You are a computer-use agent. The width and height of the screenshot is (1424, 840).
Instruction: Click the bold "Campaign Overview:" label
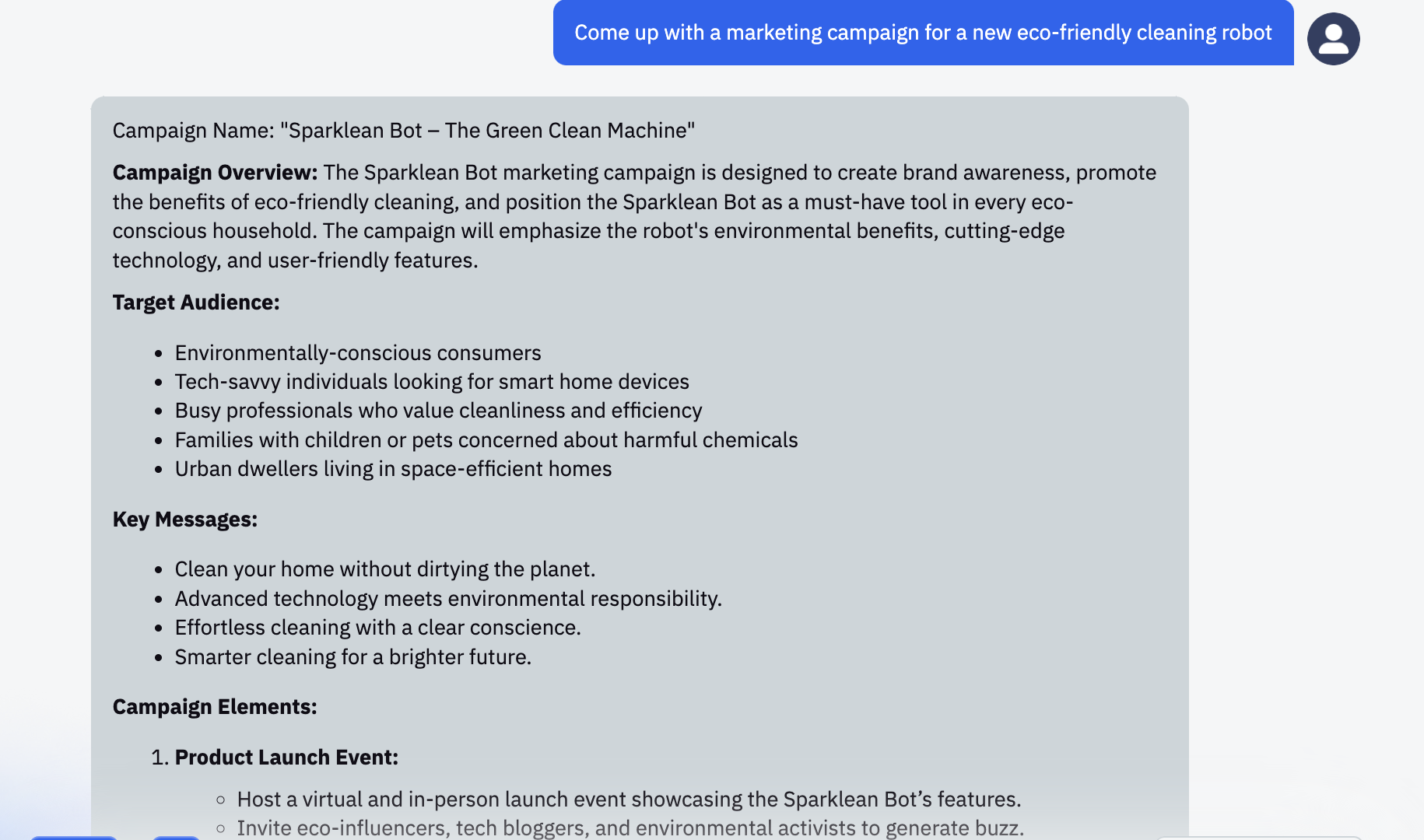coord(215,173)
